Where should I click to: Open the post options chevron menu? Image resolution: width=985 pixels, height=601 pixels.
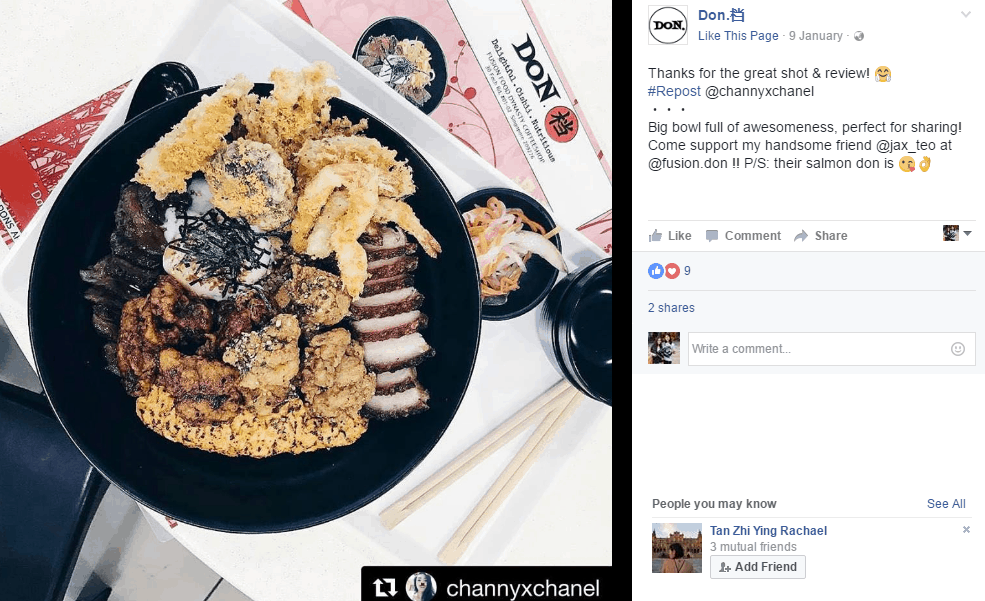pos(966,14)
